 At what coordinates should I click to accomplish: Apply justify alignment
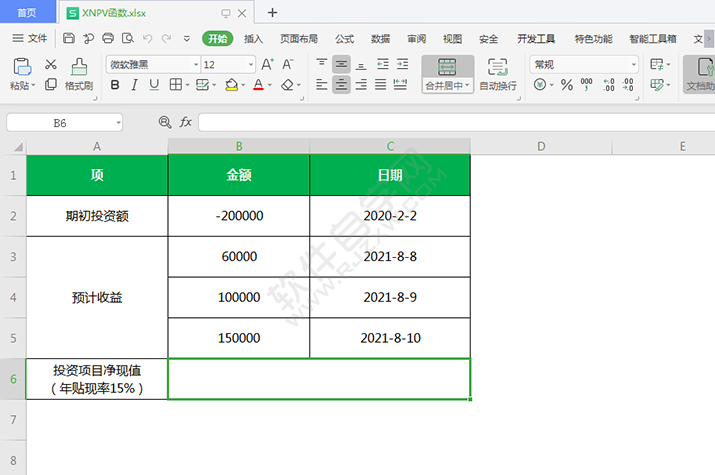coord(380,85)
